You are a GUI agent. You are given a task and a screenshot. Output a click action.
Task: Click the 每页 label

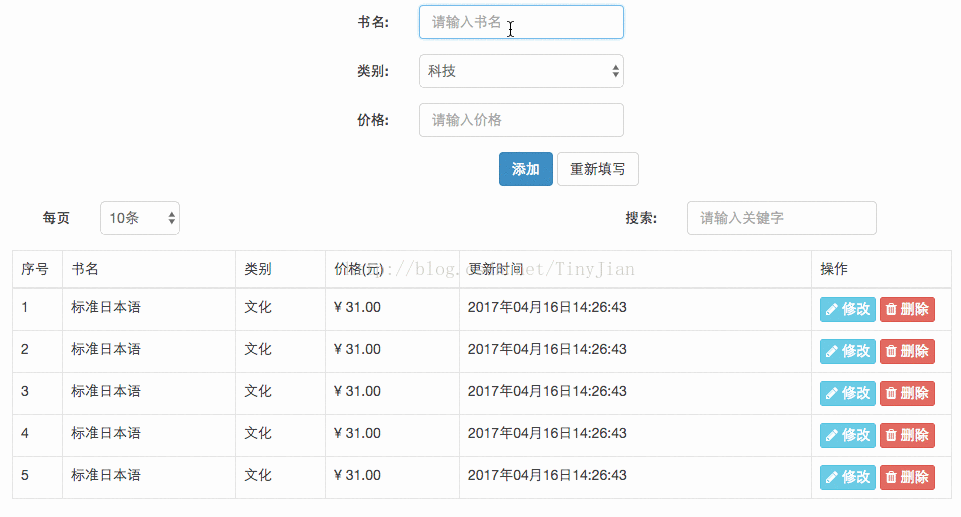click(56, 218)
